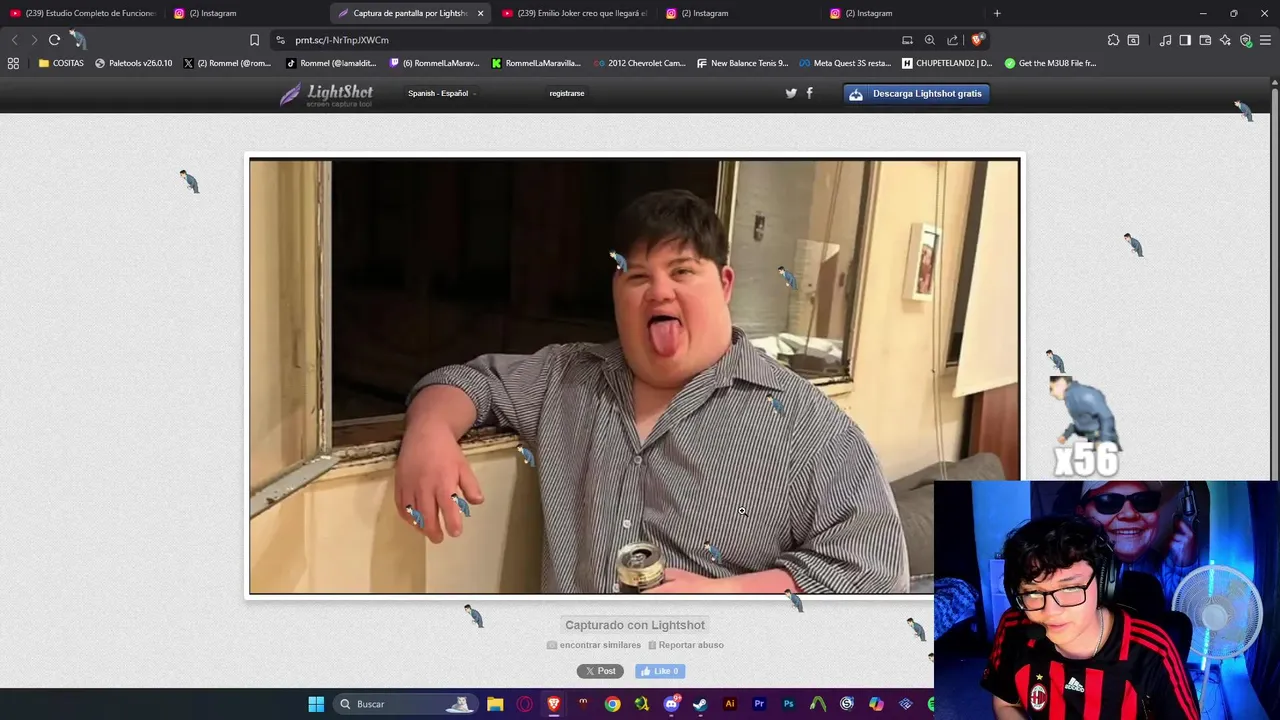The height and width of the screenshot is (720, 1280).
Task: Toggle the browser sidebar panel icon
Action: point(1185,40)
